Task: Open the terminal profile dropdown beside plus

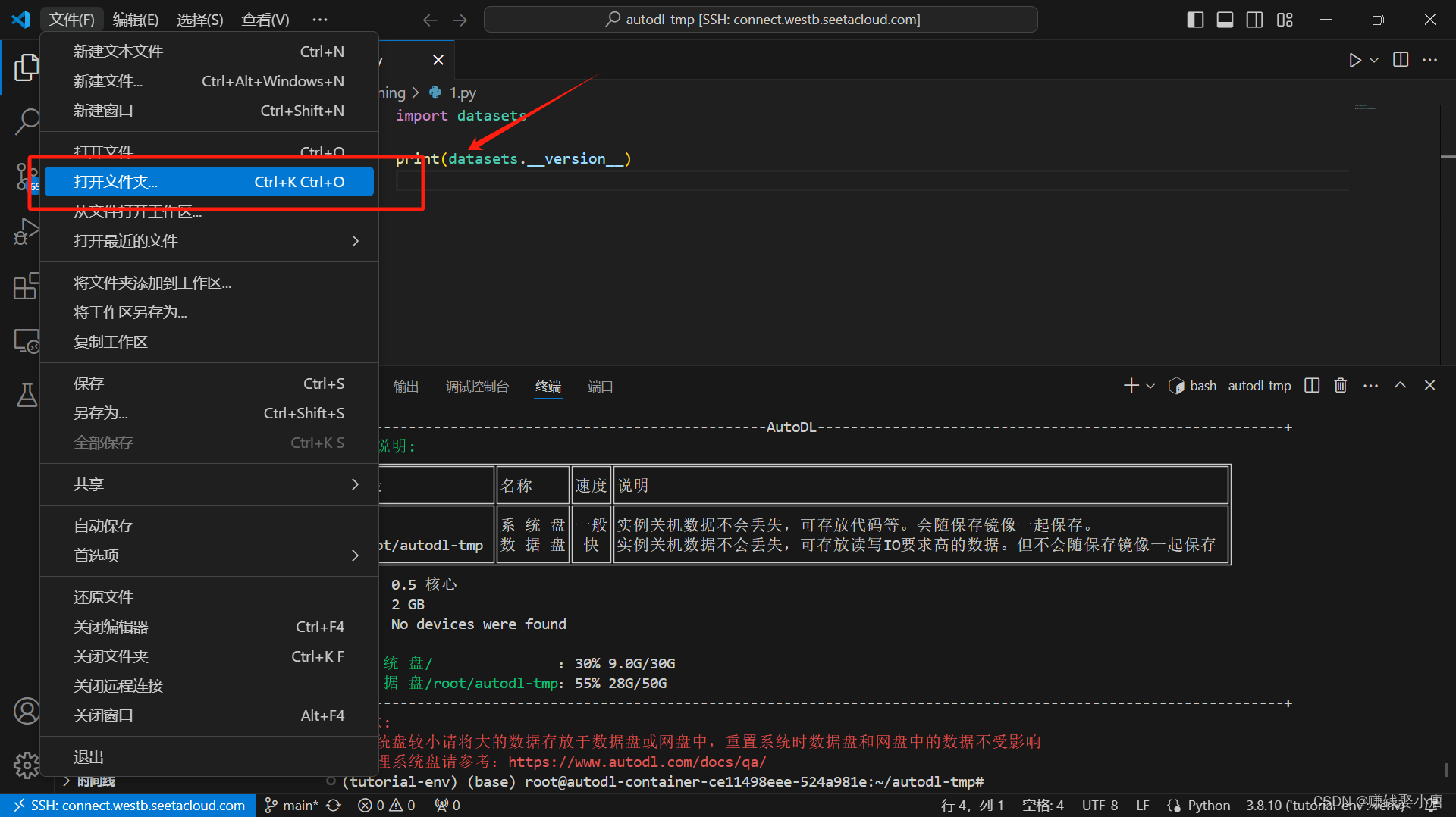Action: tap(1151, 385)
